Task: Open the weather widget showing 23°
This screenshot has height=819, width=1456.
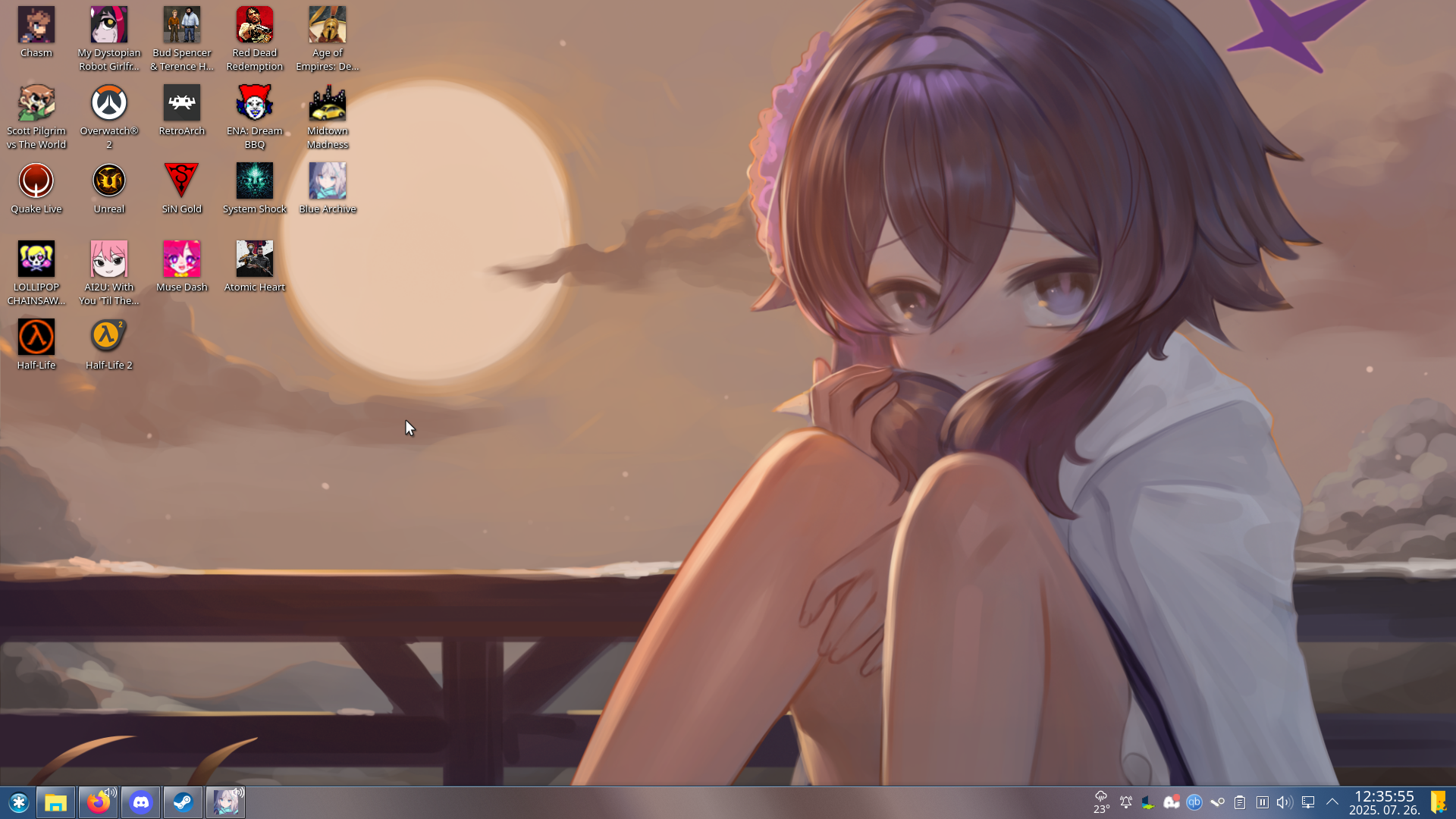Action: click(1102, 802)
